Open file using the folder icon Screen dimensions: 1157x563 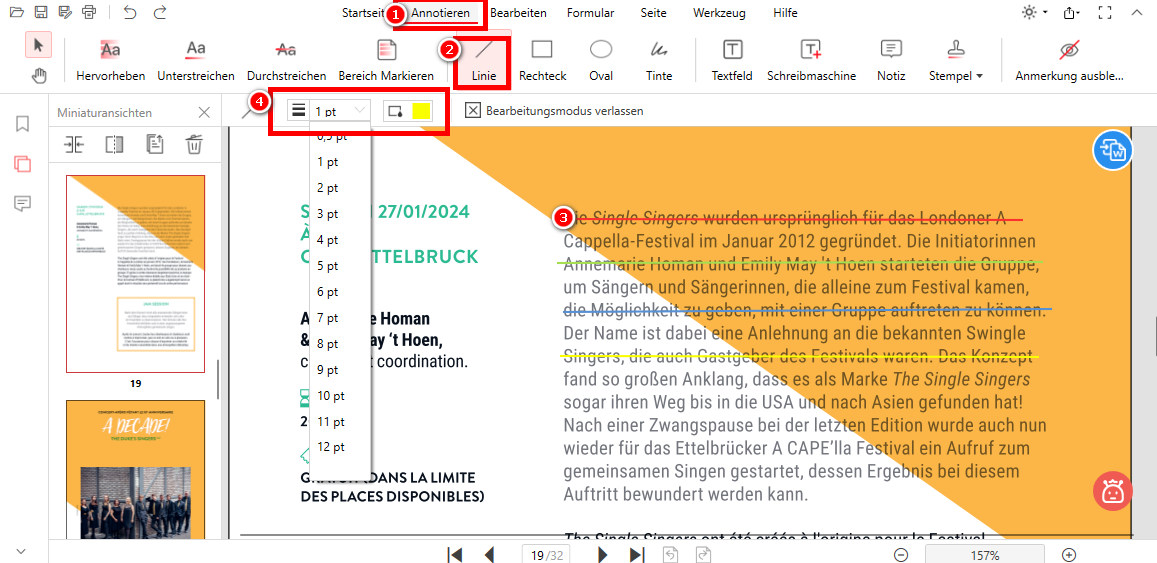coord(16,12)
